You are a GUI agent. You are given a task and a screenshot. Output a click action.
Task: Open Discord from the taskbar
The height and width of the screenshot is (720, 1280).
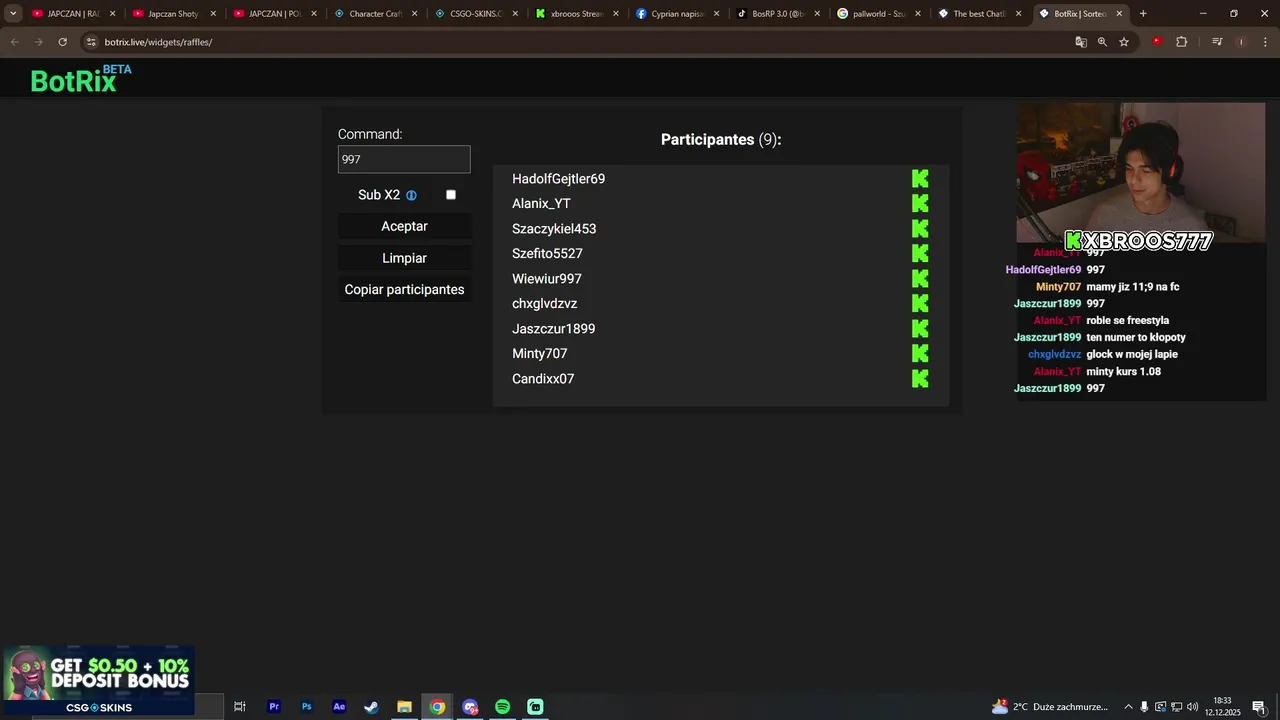pos(470,707)
